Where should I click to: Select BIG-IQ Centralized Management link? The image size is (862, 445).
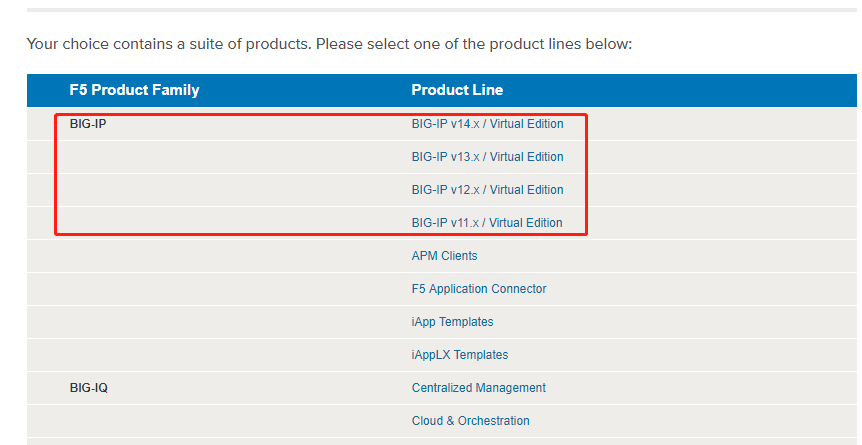click(479, 388)
